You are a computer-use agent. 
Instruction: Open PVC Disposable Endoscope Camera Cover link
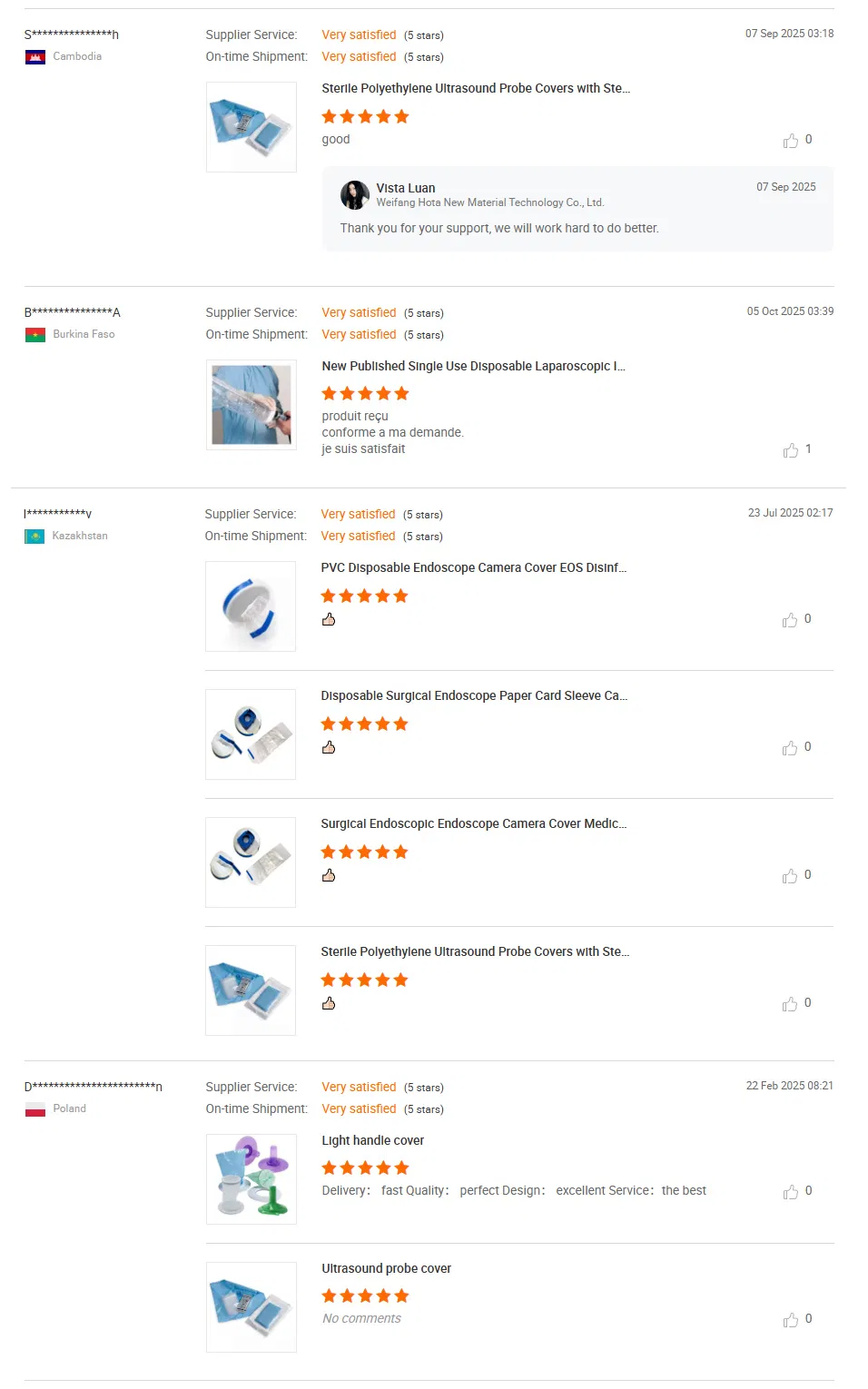473,567
